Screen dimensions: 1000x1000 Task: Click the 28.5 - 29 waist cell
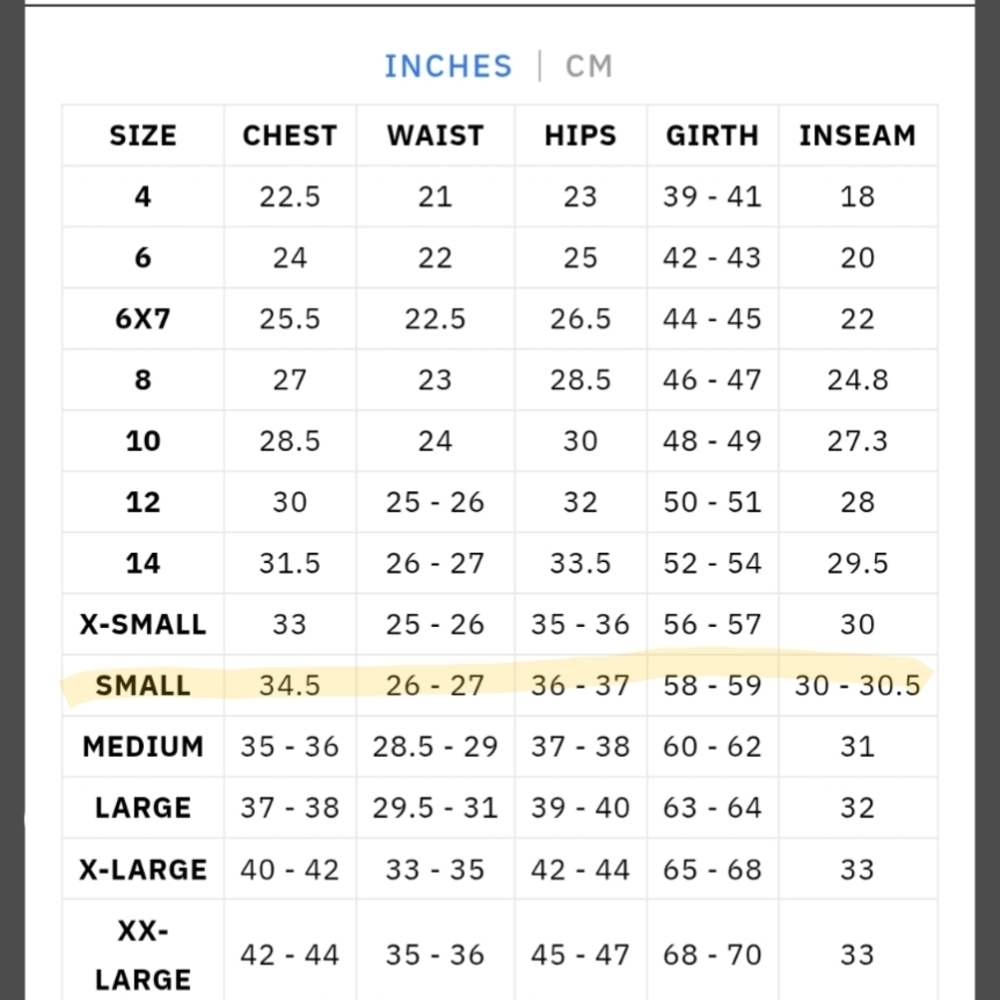[435, 747]
